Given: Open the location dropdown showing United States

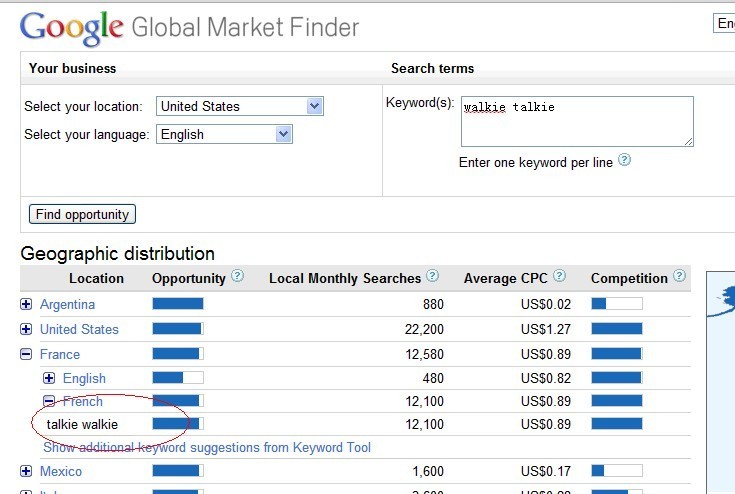Looking at the screenshot, I should (240, 106).
